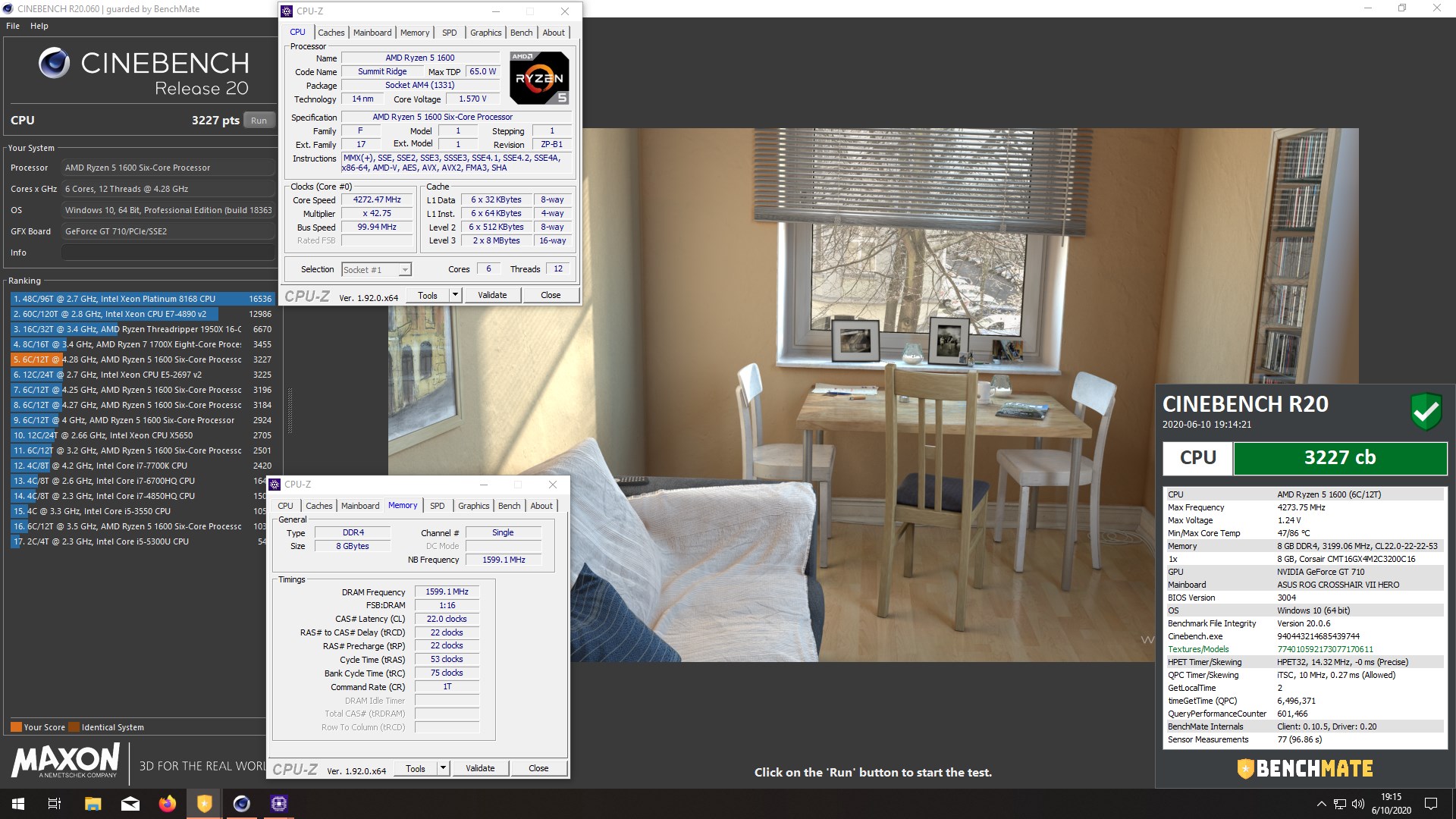
Task: Open Mail app from taskbar
Action: pos(130,804)
